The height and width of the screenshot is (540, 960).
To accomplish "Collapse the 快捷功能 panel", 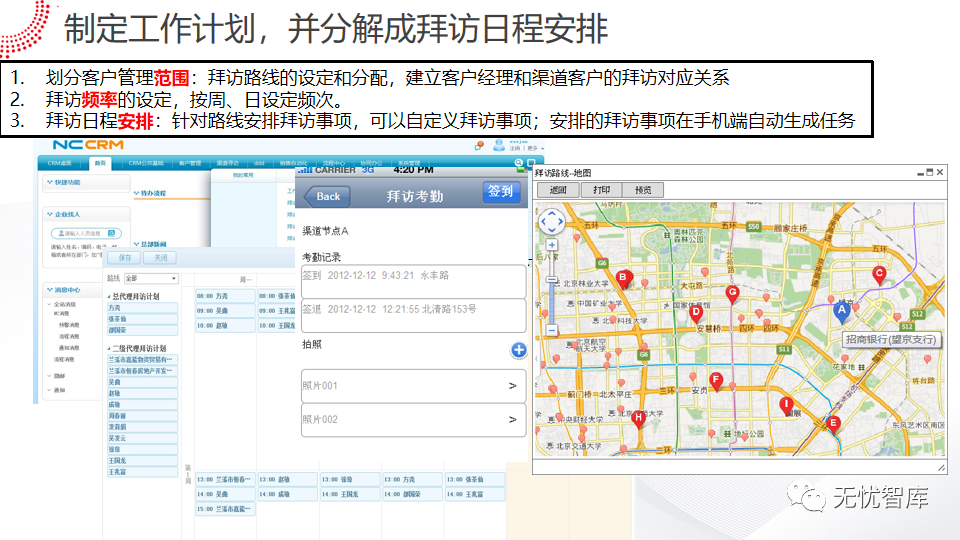I will pyautogui.click(x=50, y=182).
